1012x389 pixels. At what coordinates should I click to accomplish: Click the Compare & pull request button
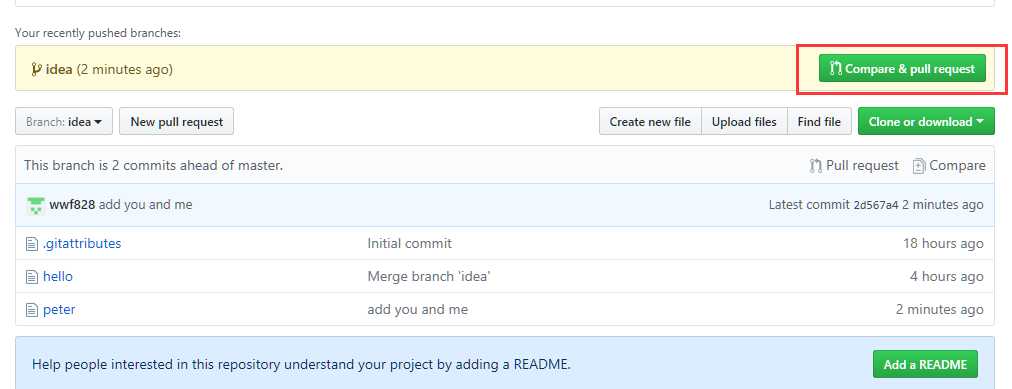point(902,68)
